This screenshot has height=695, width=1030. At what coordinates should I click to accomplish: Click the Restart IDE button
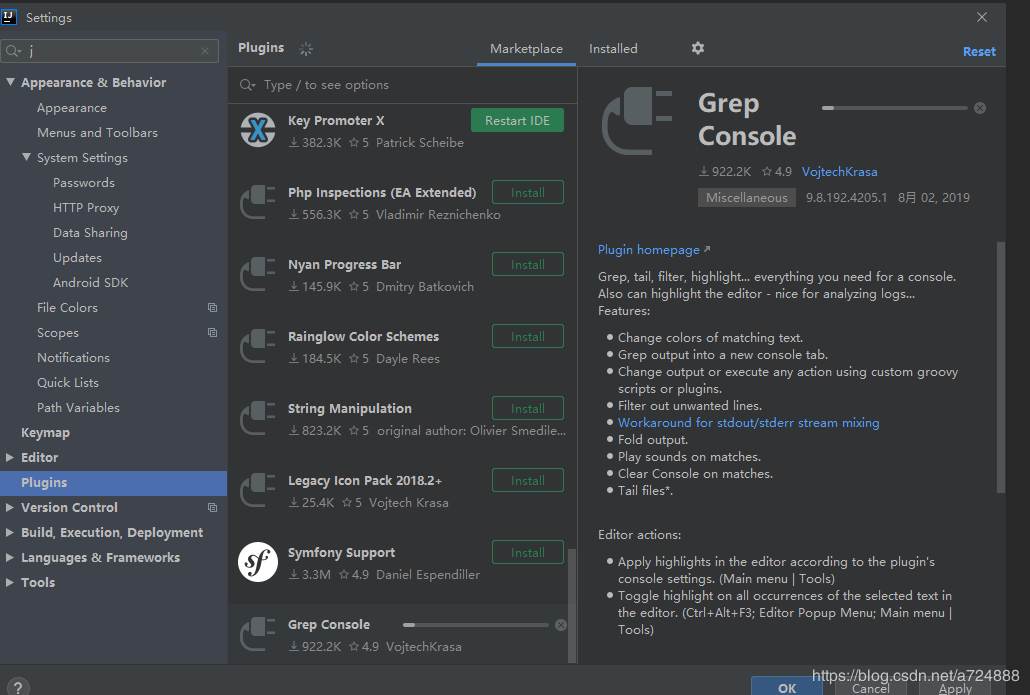(x=517, y=120)
